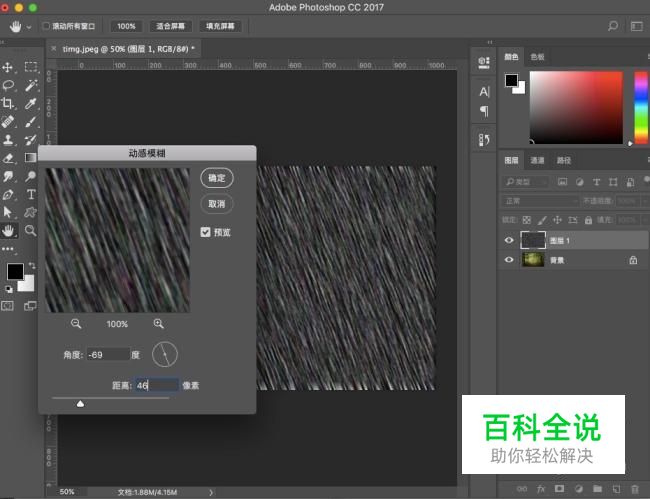Select the Magic Wand tool
This screenshot has height=499, width=650.
31,85
